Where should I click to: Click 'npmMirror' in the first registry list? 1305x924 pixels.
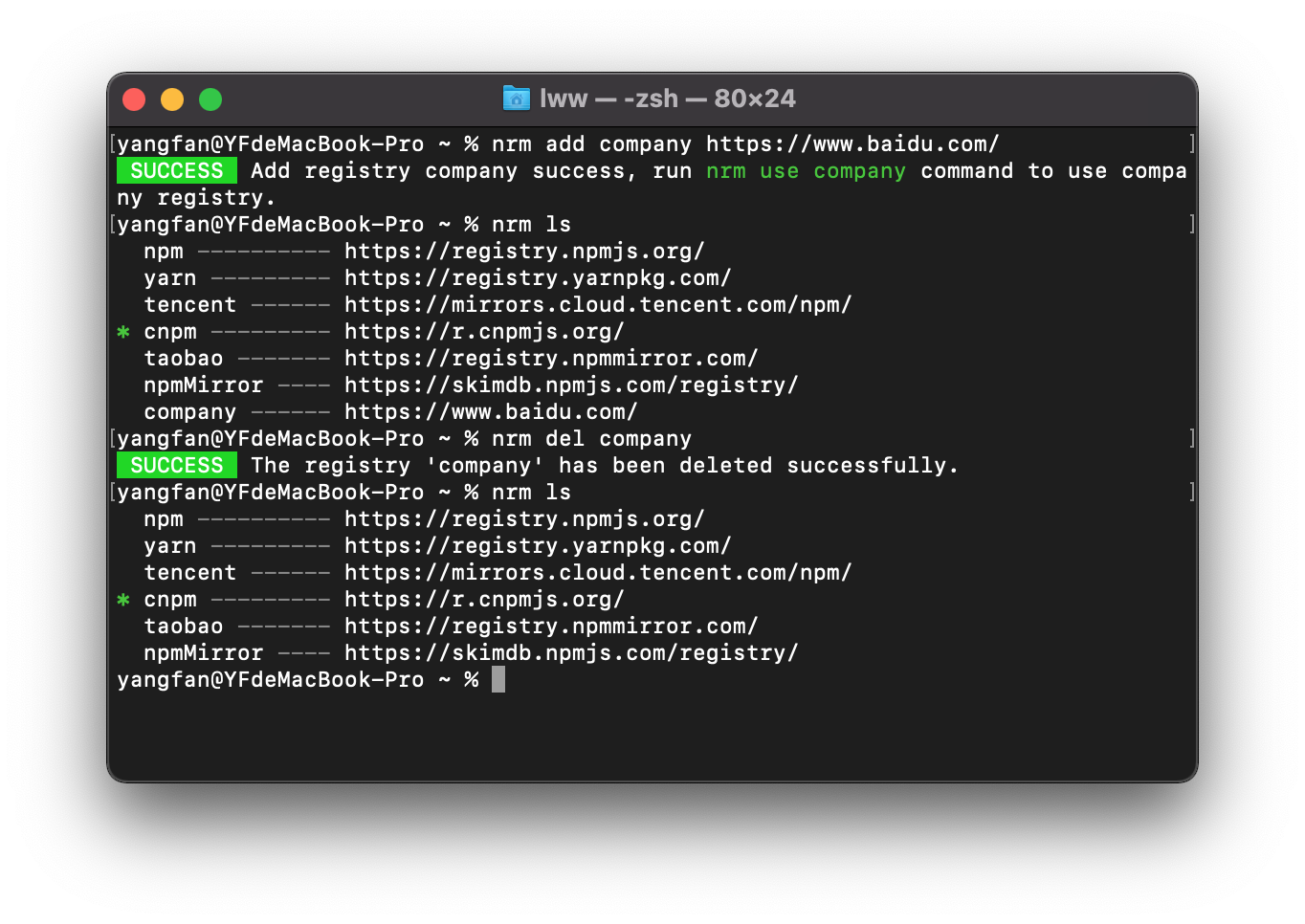click(204, 385)
